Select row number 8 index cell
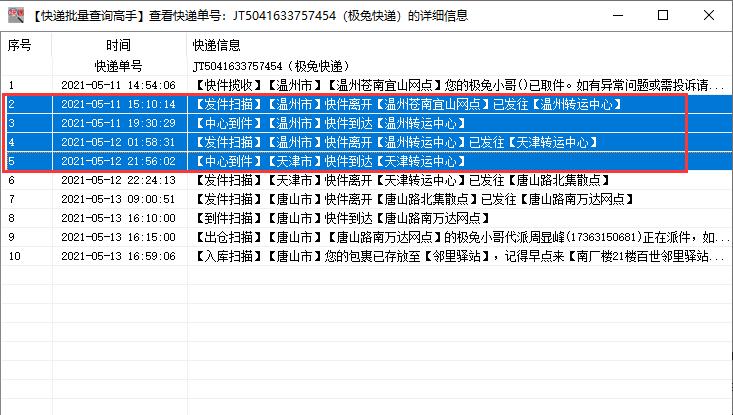The height and width of the screenshot is (415, 733). pyautogui.click(x=12, y=218)
